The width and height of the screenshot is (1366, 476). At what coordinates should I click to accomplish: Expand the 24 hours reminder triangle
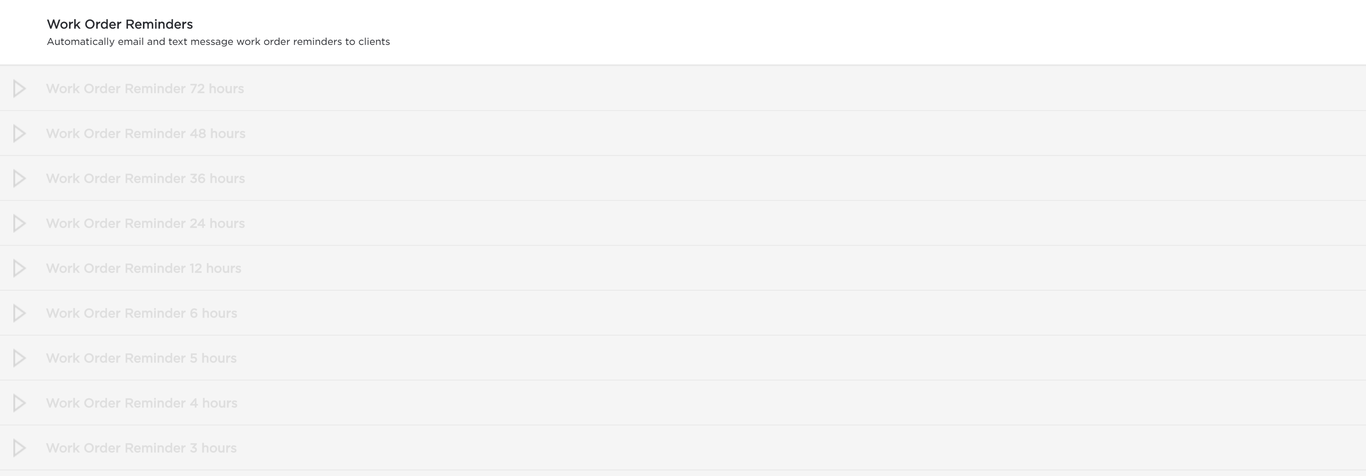19,223
